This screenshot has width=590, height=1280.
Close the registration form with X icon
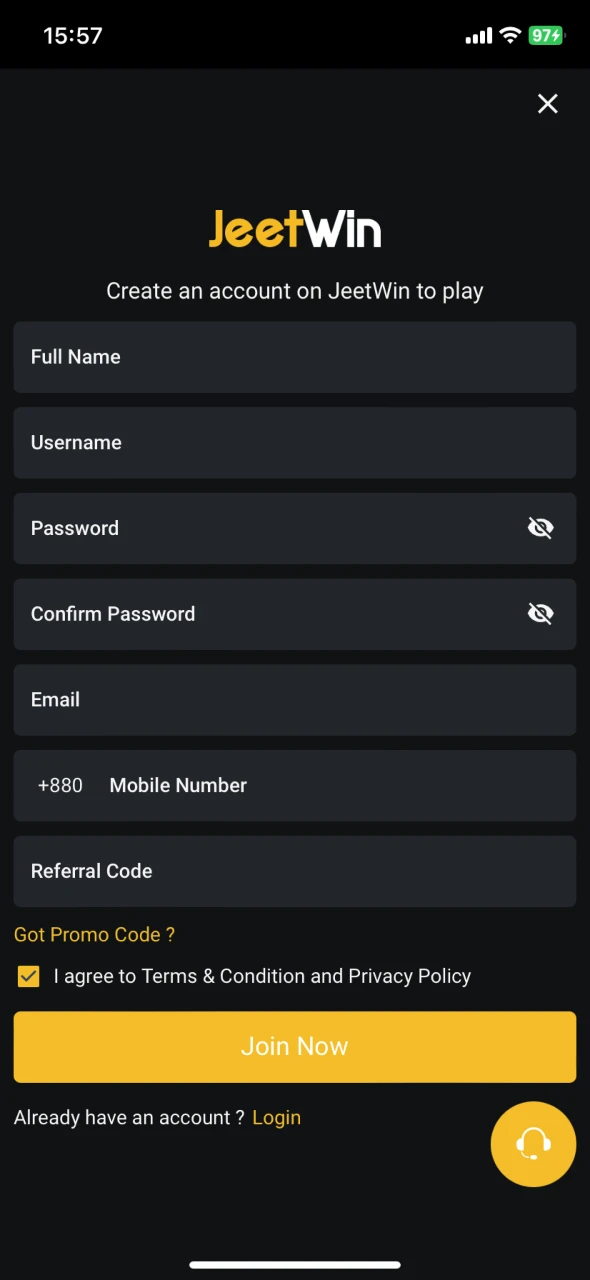point(547,103)
